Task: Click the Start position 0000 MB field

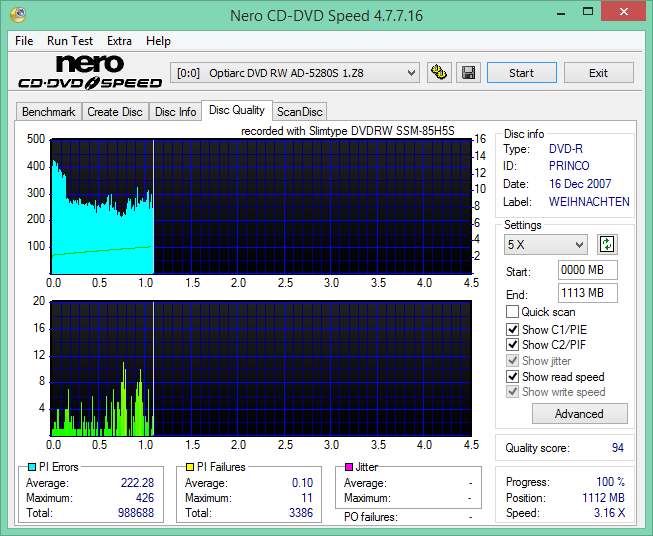Action: (587, 270)
